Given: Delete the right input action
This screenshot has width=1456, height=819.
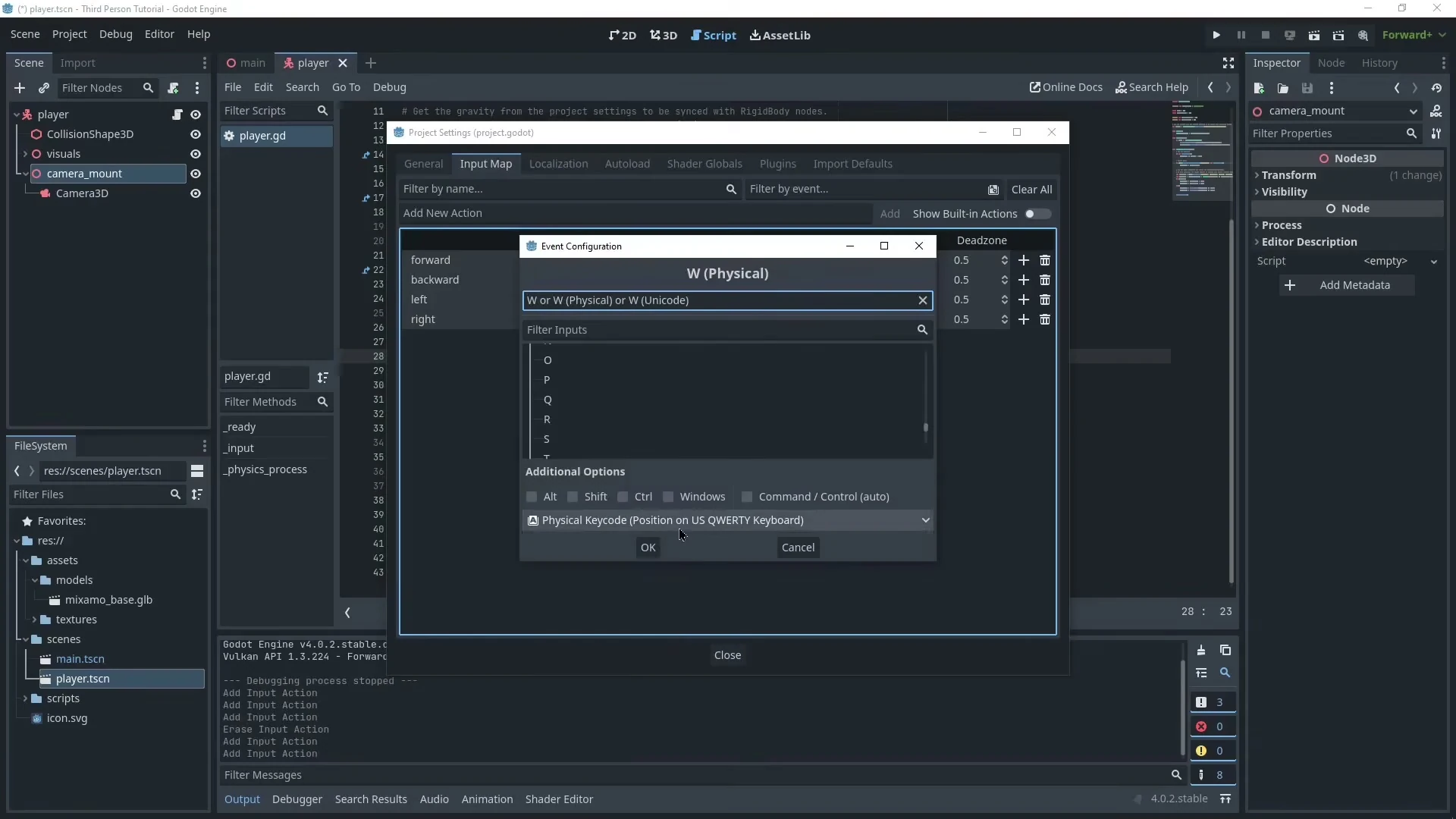Looking at the screenshot, I should pyautogui.click(x=1045, y=319).
